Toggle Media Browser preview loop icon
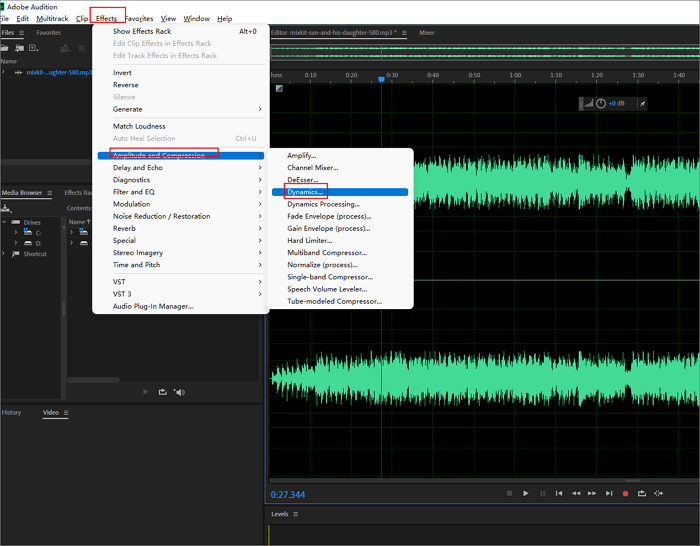Image resolution: width=700 pixels, height=546 pixels. click(162, 392)
